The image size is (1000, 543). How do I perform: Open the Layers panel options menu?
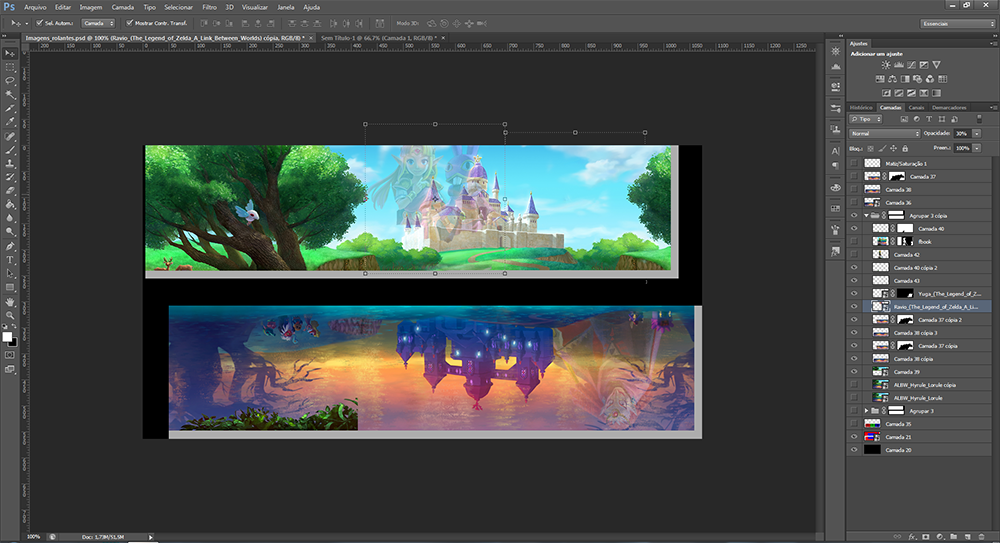tap(992, 107)
